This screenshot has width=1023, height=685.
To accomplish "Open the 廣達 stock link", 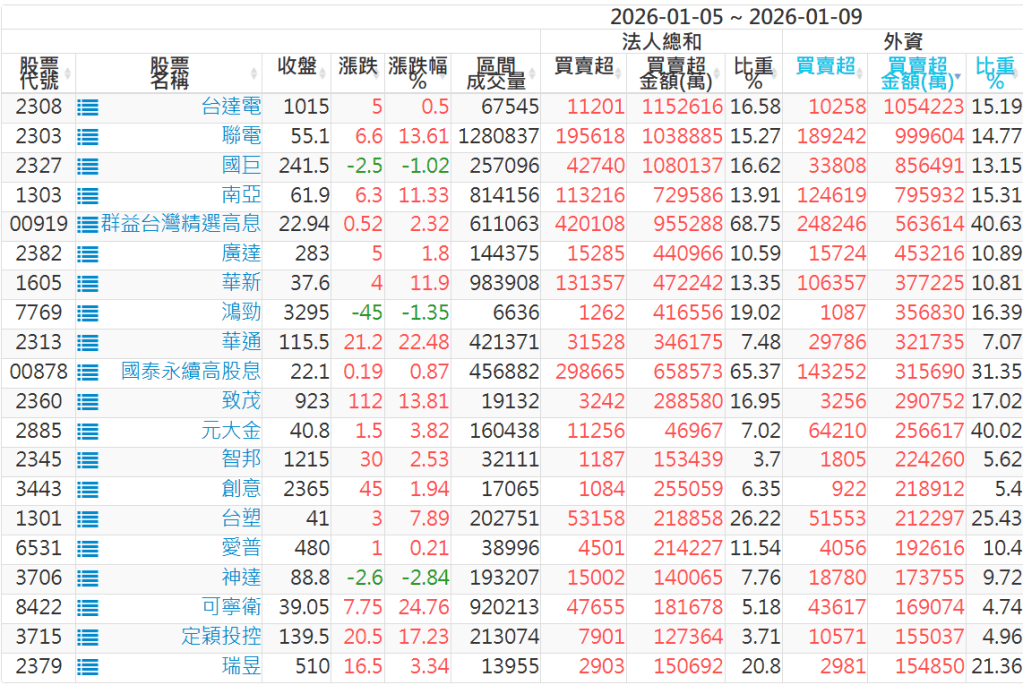I will [x=241, y=255].
